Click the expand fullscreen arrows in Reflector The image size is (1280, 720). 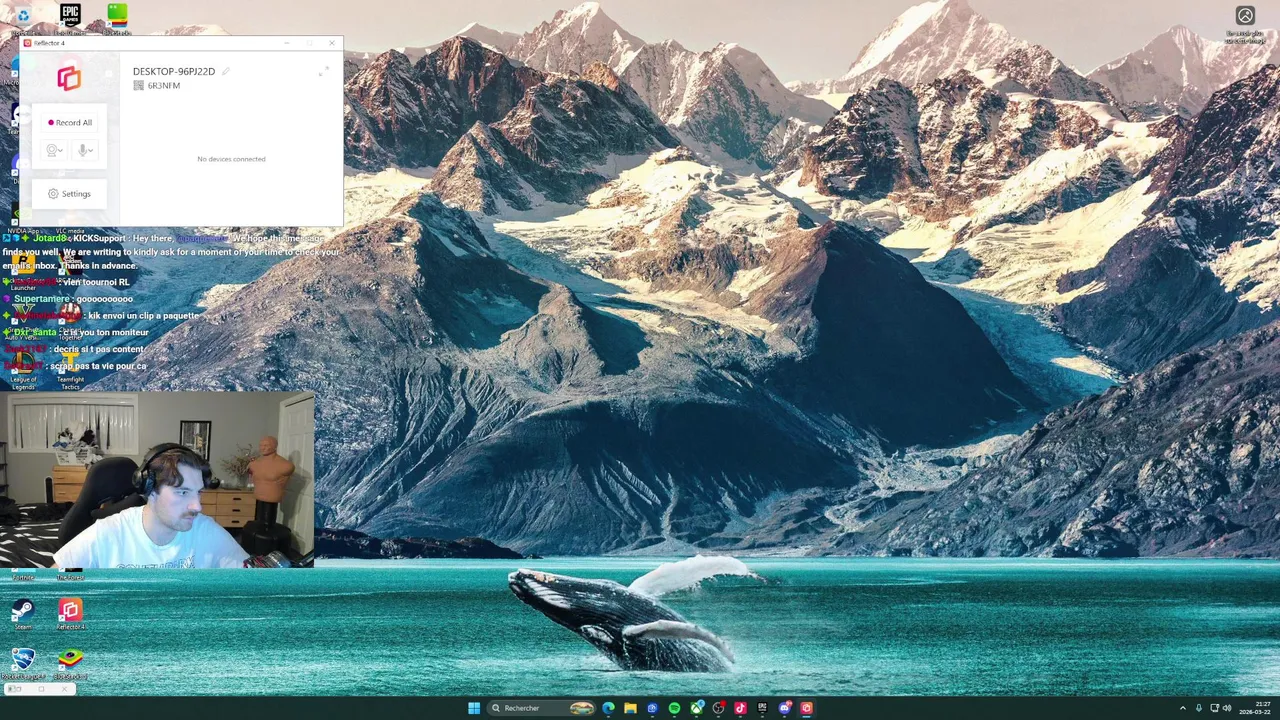pos(323,71)
